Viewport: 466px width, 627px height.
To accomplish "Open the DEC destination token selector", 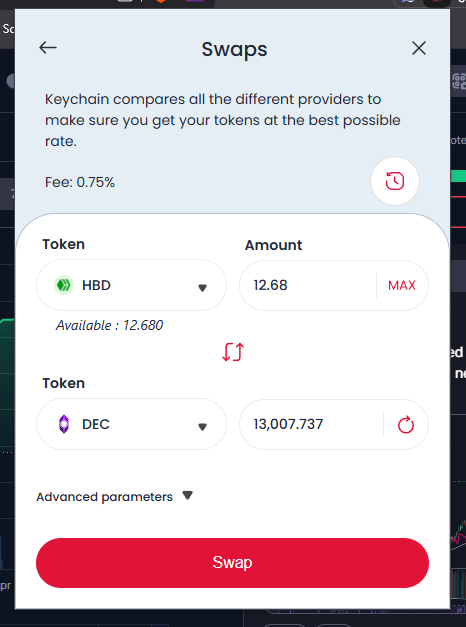I will point(131,424).
